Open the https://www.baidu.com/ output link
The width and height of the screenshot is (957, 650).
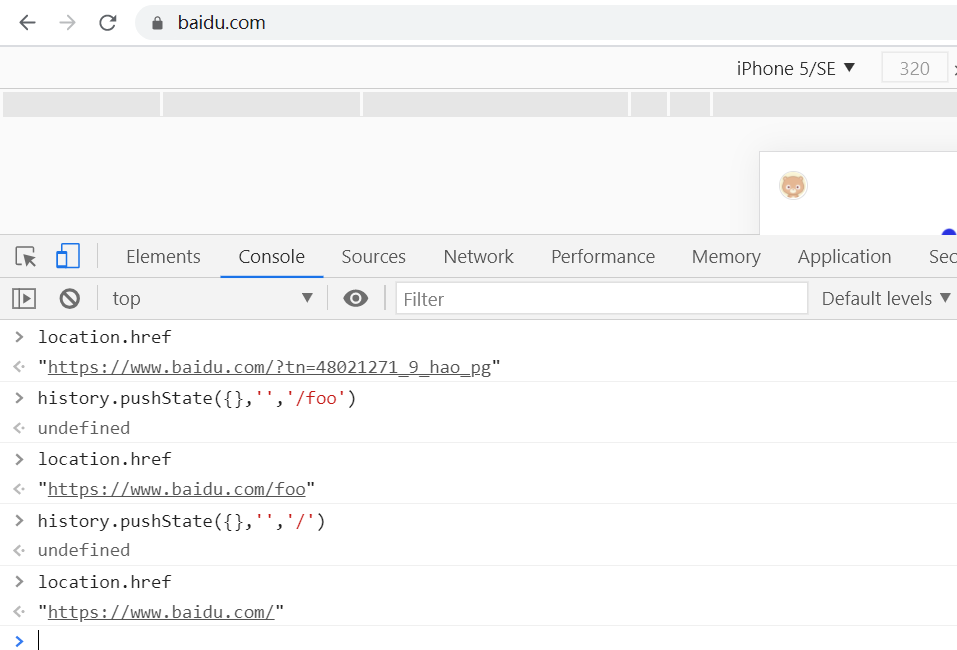pyautogui.click(x=161, y=612)
